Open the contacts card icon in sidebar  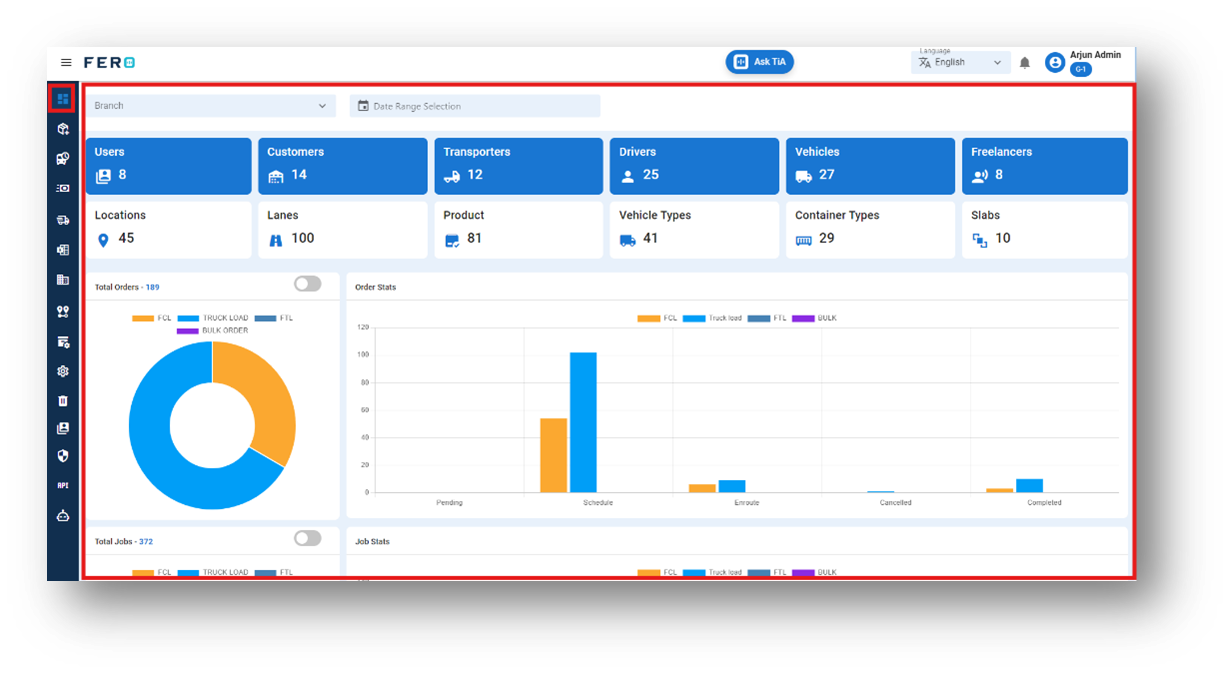(x=63, y=428)
